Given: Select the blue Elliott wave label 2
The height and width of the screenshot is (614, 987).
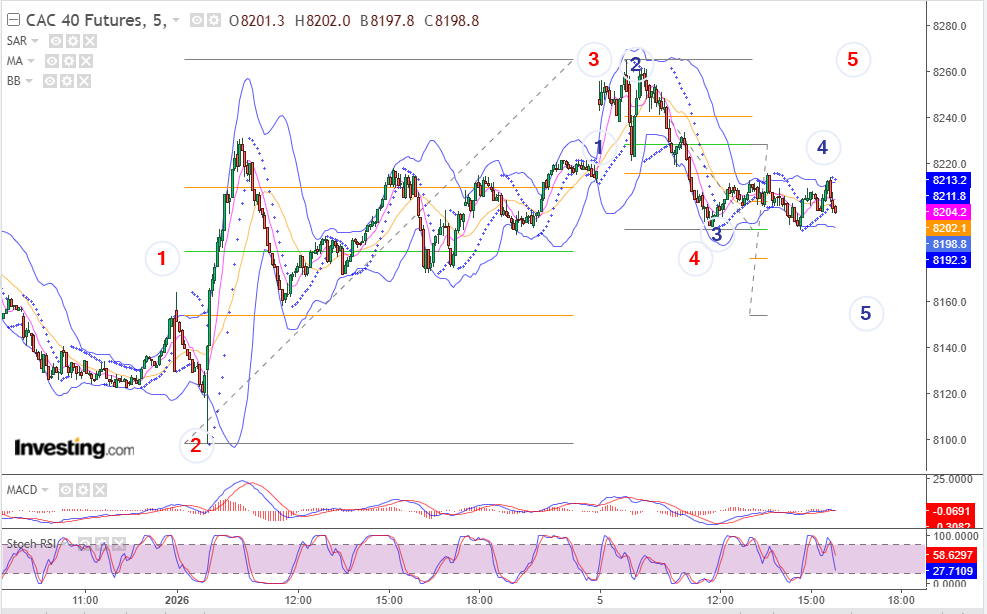Looking at the screenshot, I should 635,64.
